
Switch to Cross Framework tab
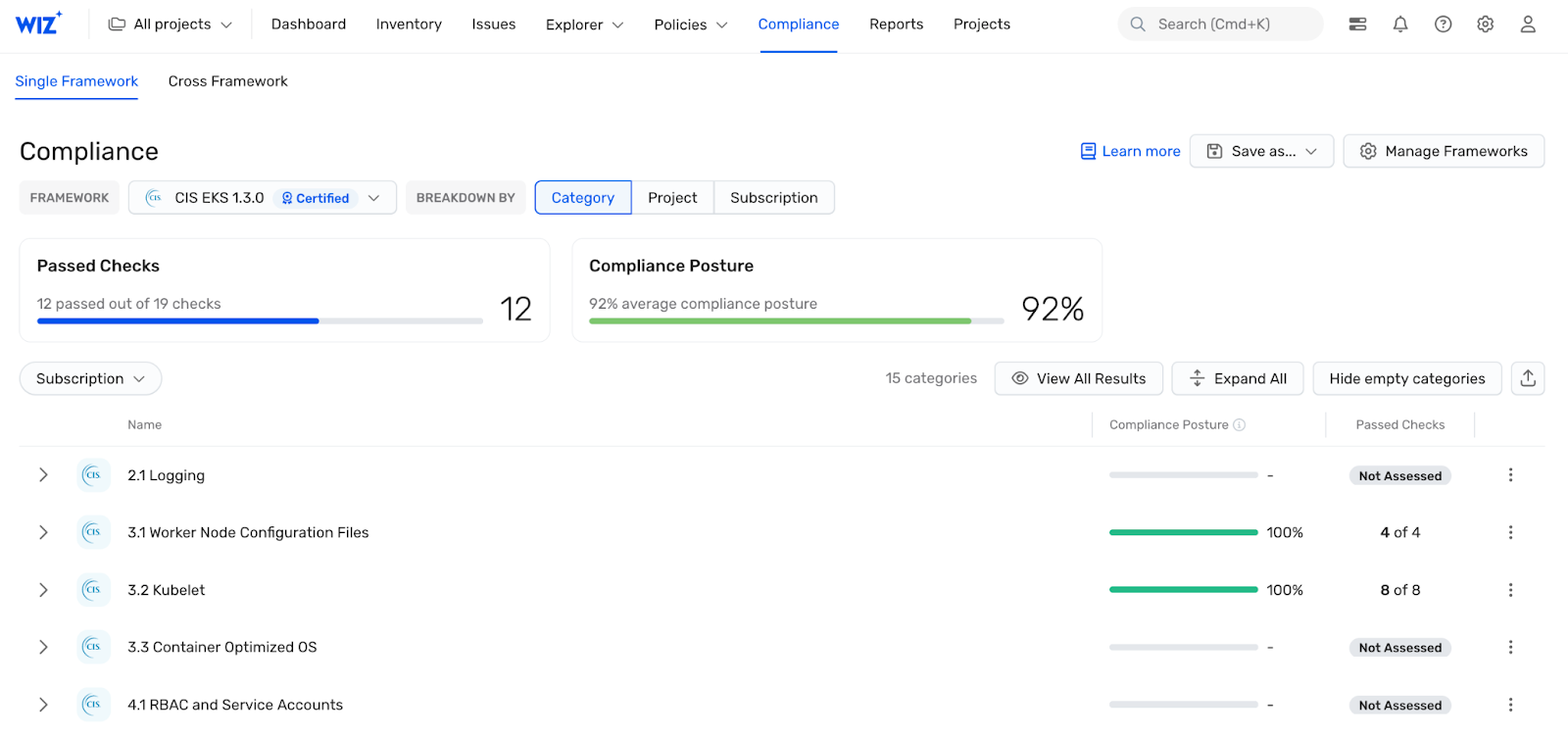point(228,81)
